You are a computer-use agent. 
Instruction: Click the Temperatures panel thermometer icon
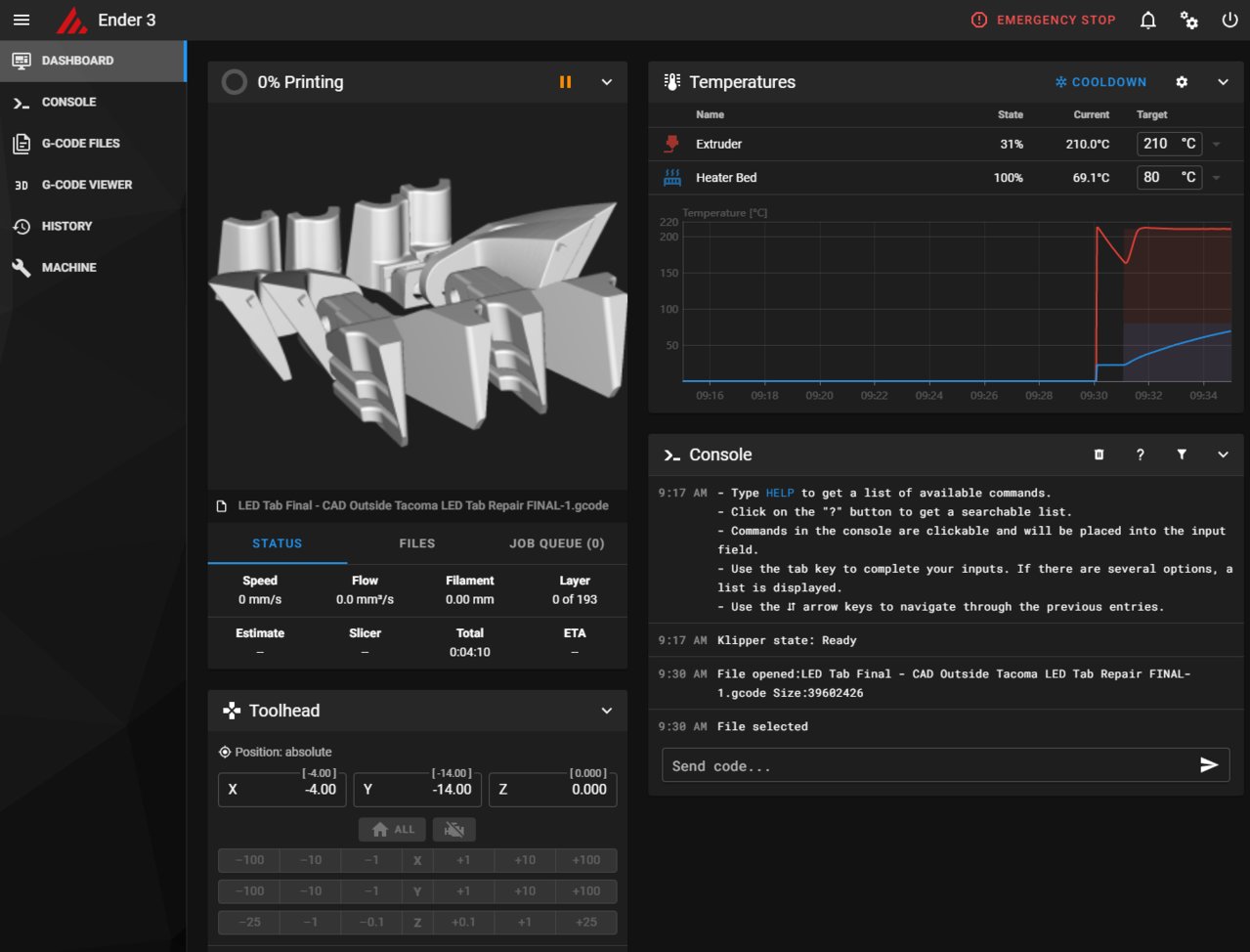[x=671, y=82]
